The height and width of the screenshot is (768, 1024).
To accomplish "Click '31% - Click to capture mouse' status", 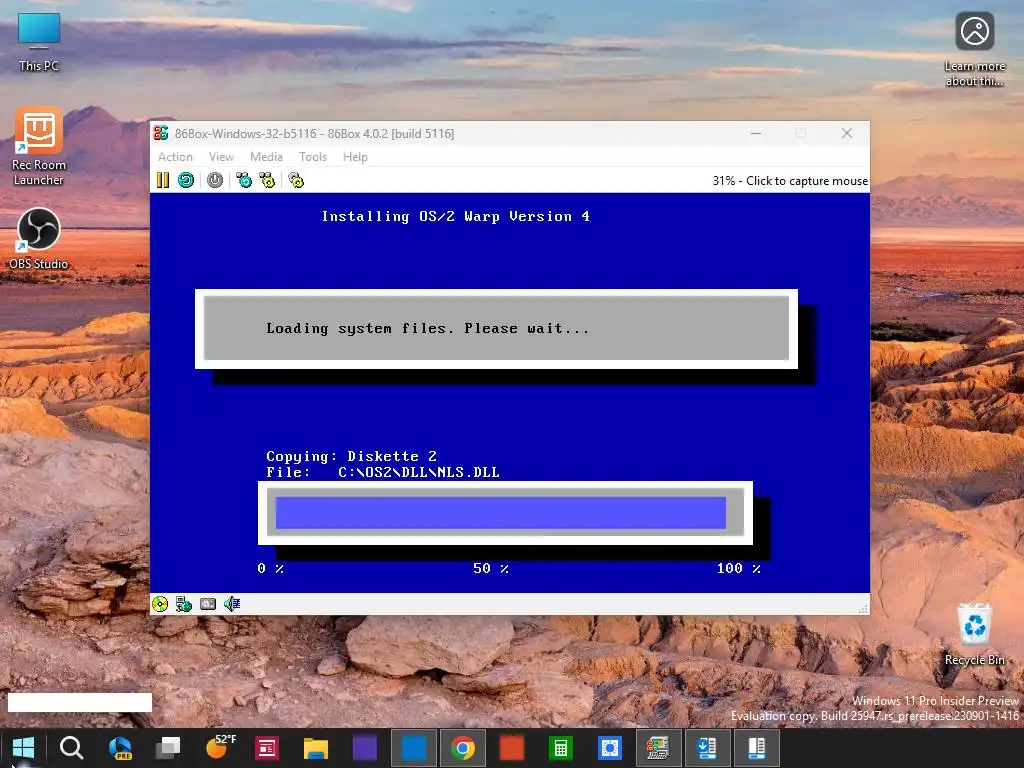I will point(790,181).
